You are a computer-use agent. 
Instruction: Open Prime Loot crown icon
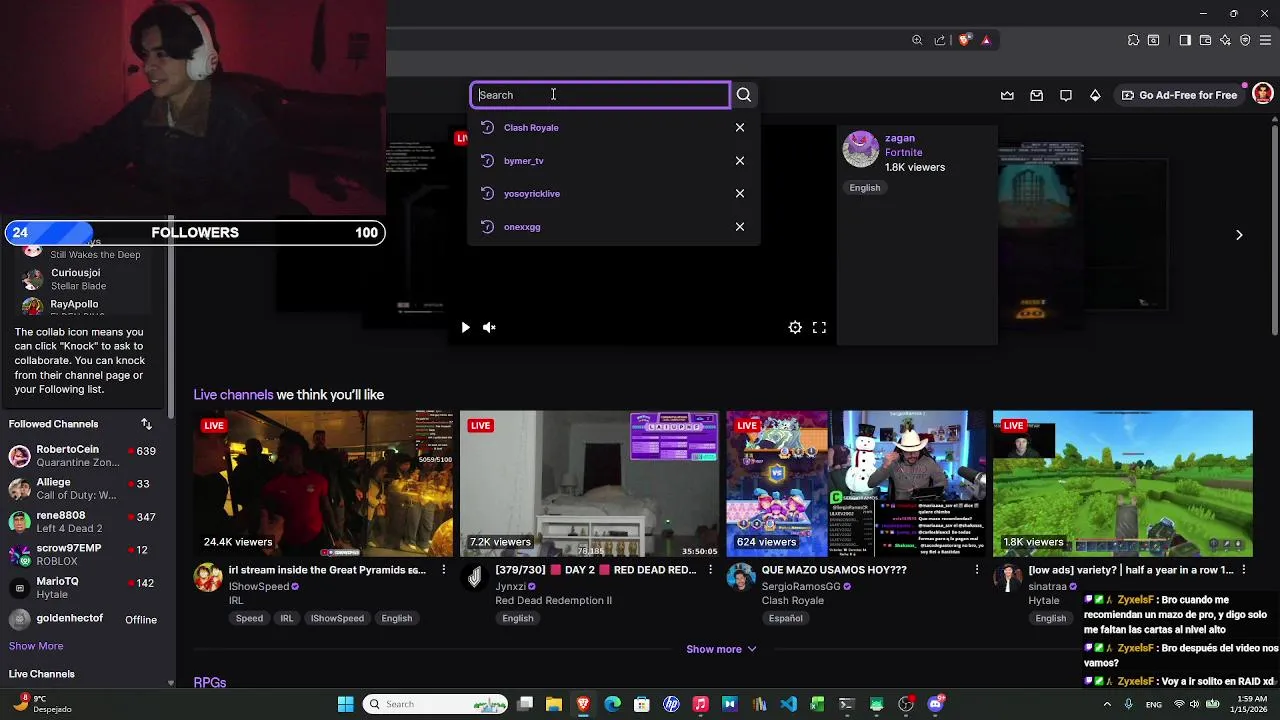coord(1007,95)
